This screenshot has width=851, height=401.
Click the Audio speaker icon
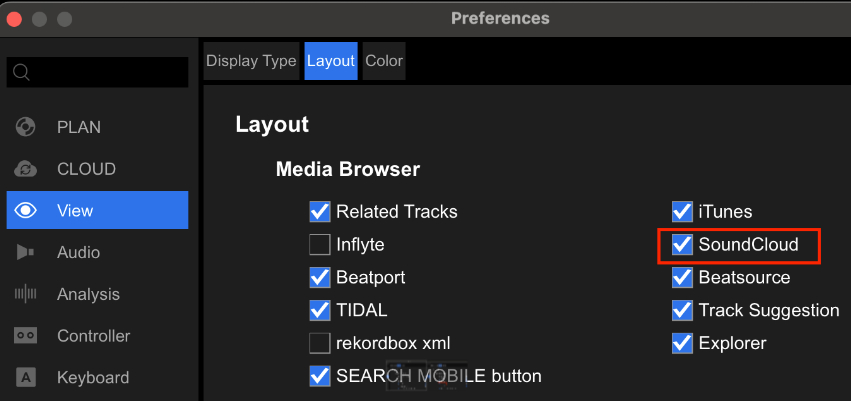(x=26, y=252)
